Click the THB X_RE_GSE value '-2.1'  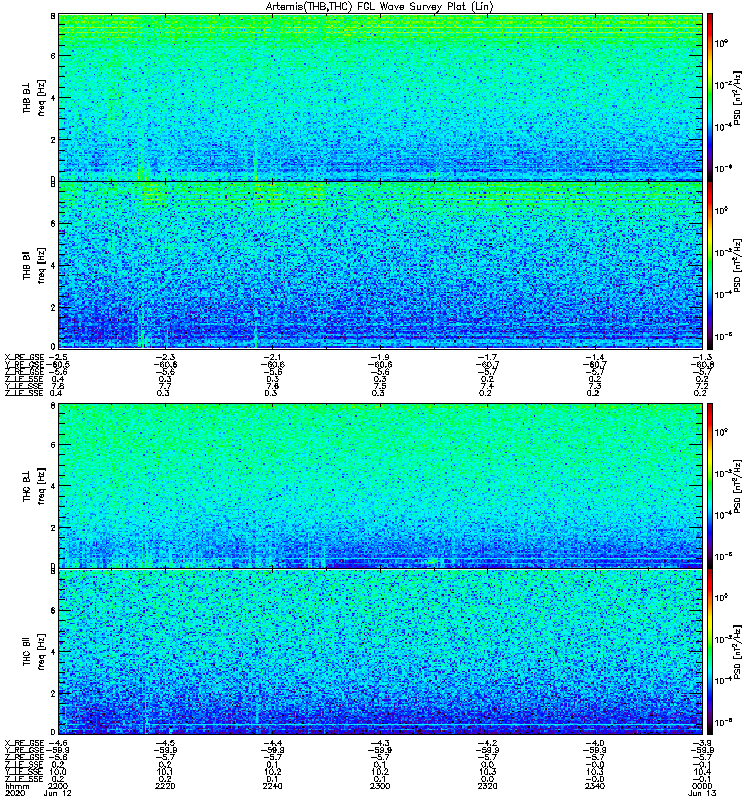[272, 357]
